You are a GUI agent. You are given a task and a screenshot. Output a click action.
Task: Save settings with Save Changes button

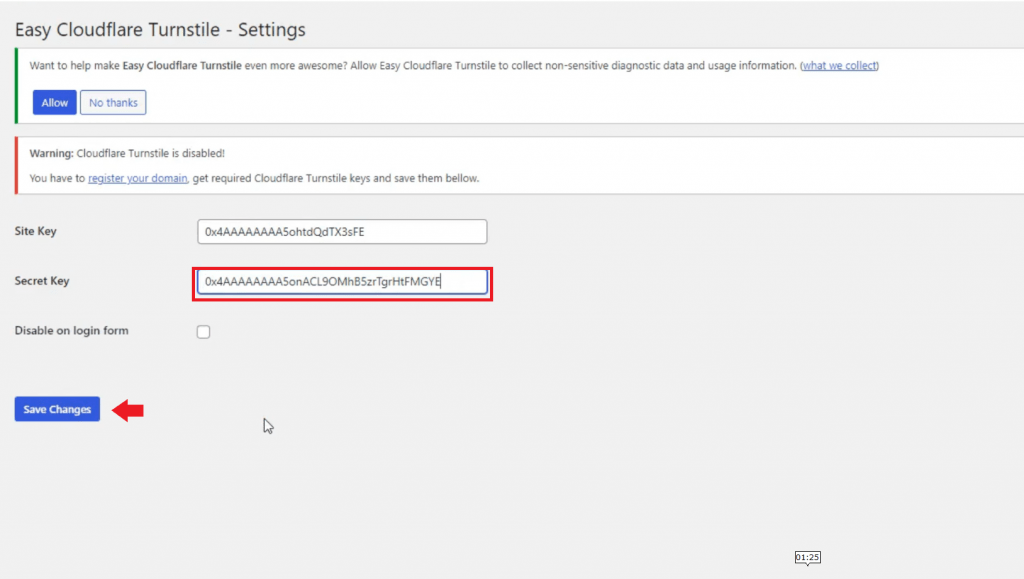pyautogui.click(x=57, y=409)
